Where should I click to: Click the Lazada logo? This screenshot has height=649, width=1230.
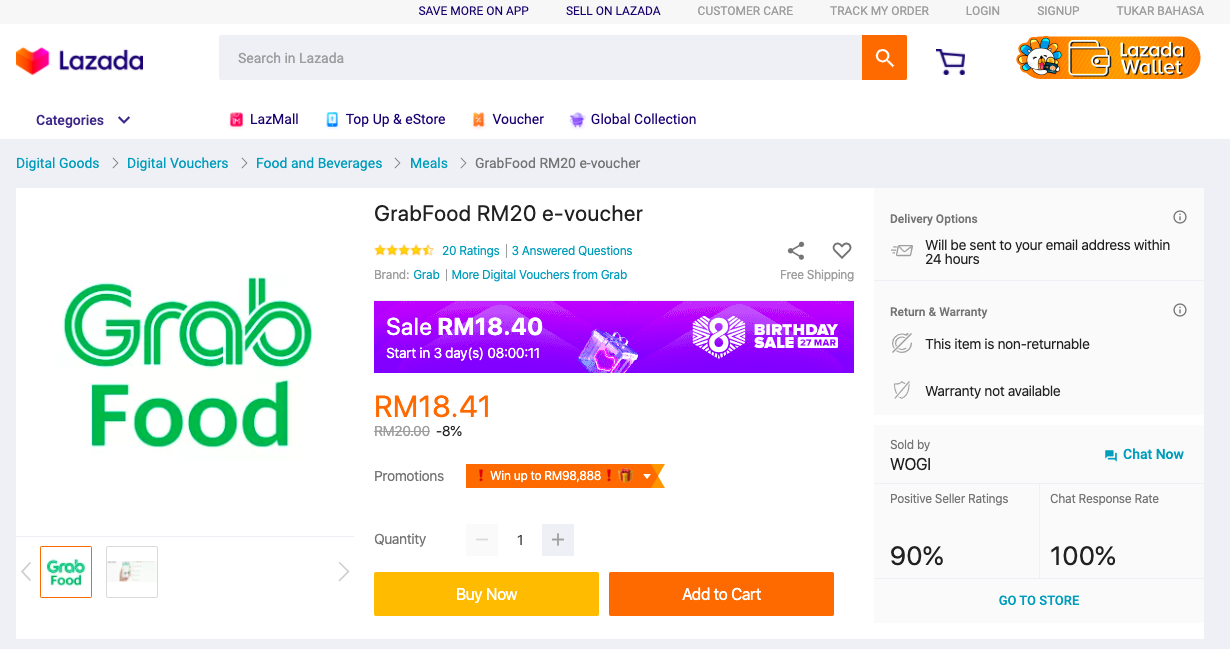point(80,61)
